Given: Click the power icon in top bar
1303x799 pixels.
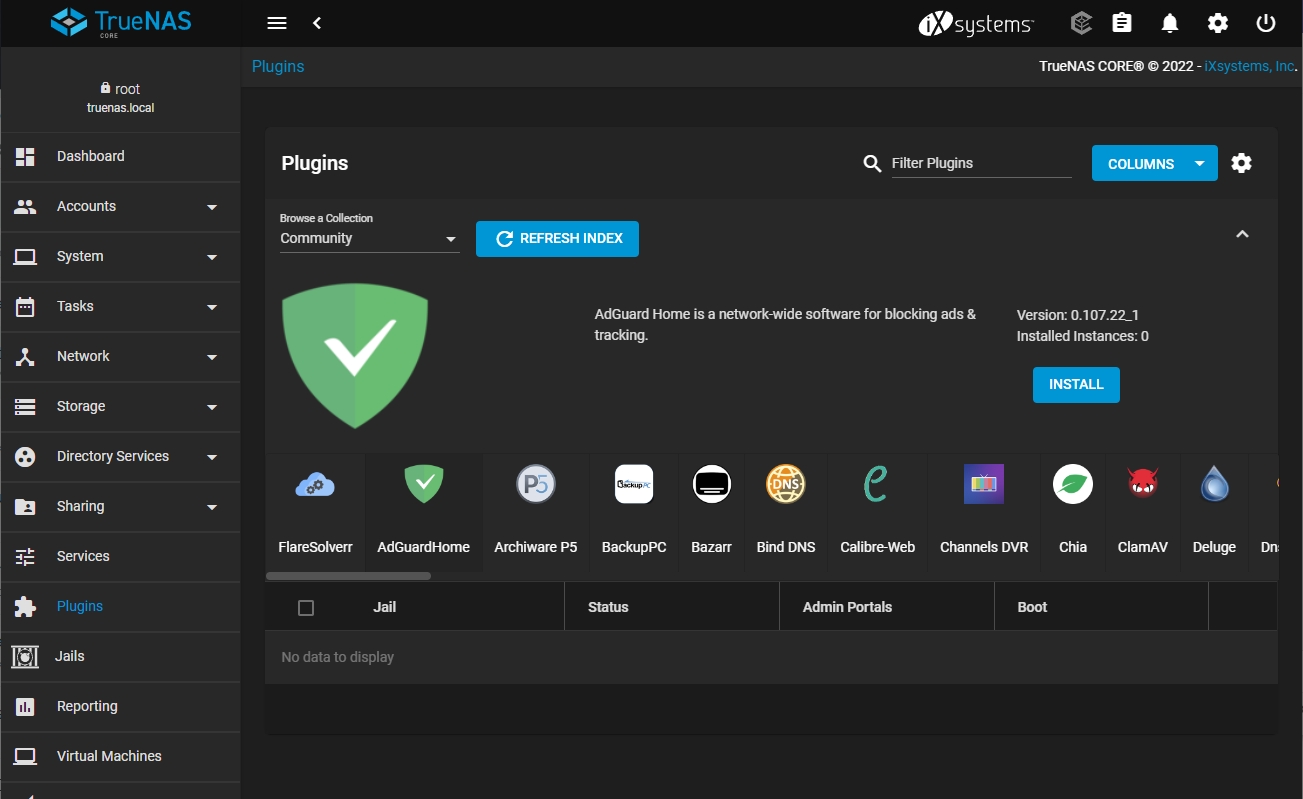Looking at the screenshot, I should (x=1266, y=23).
